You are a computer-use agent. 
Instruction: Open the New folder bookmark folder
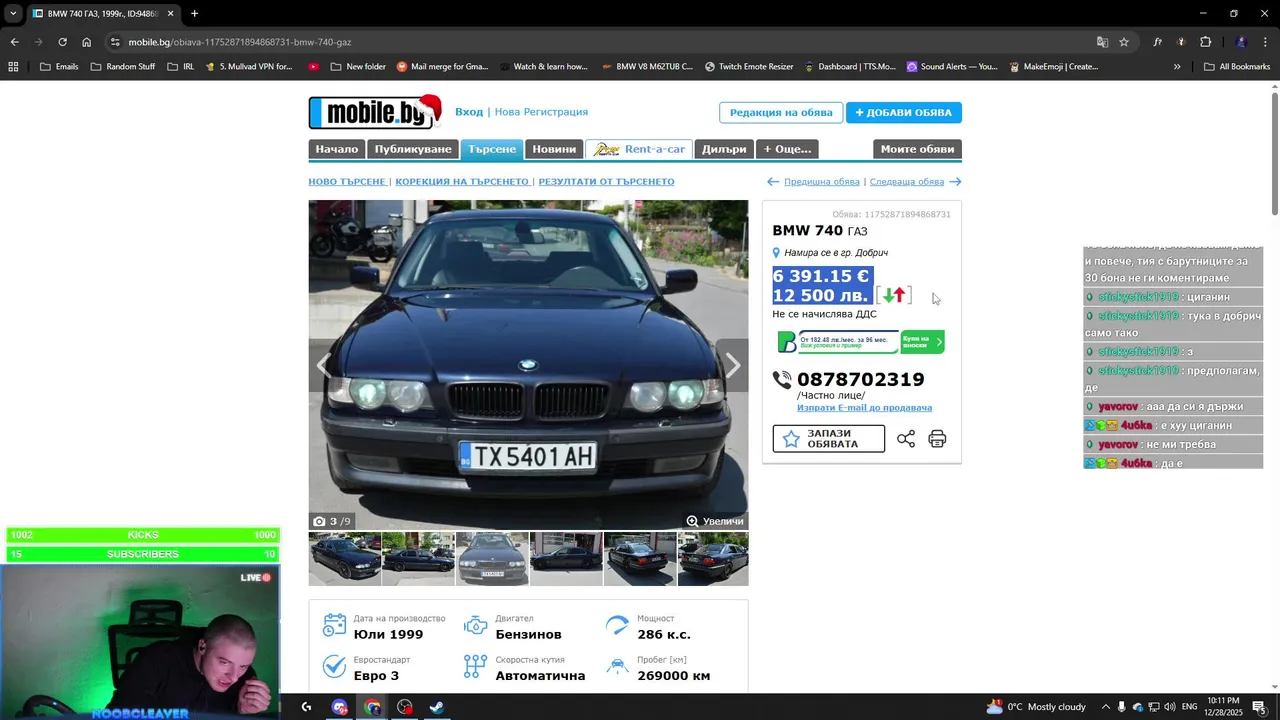tap(357, 67)
